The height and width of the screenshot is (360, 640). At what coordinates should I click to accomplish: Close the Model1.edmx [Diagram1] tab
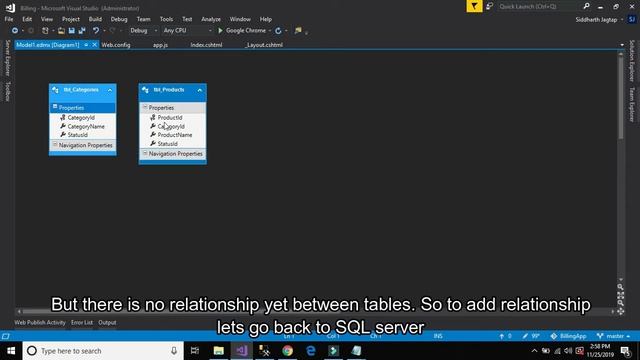(94, 45)
